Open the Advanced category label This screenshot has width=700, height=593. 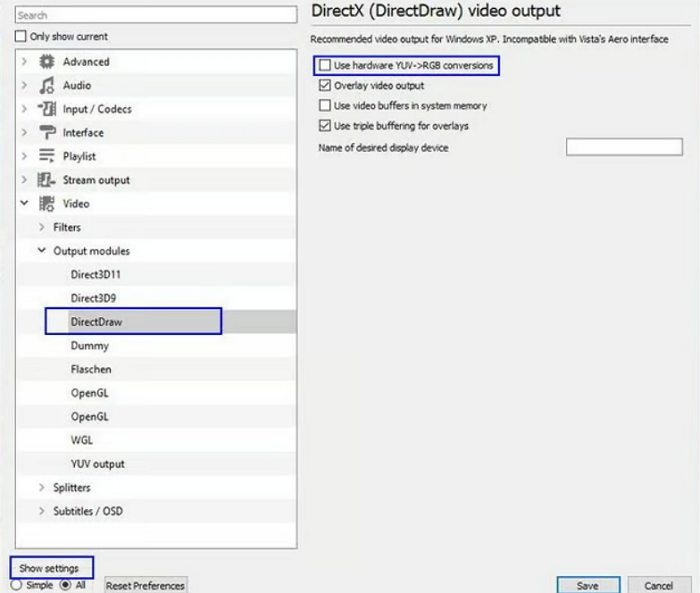pos(86,62)
